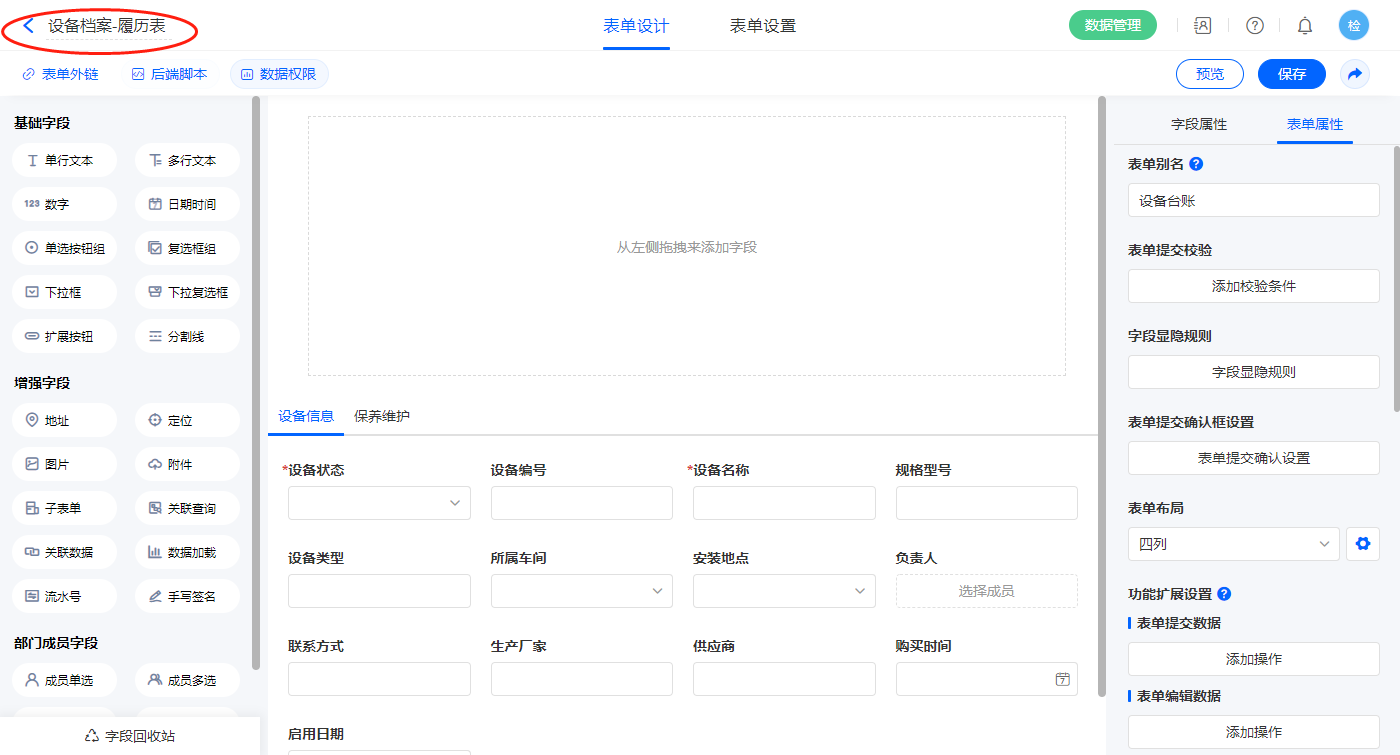Open the notifications bell icon
Screen dimensions: 1400x755
[1305, 26]
